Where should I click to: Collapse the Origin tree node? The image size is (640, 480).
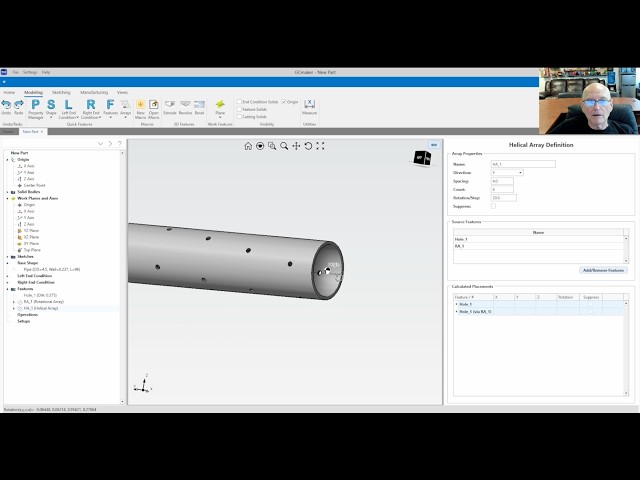7,160
